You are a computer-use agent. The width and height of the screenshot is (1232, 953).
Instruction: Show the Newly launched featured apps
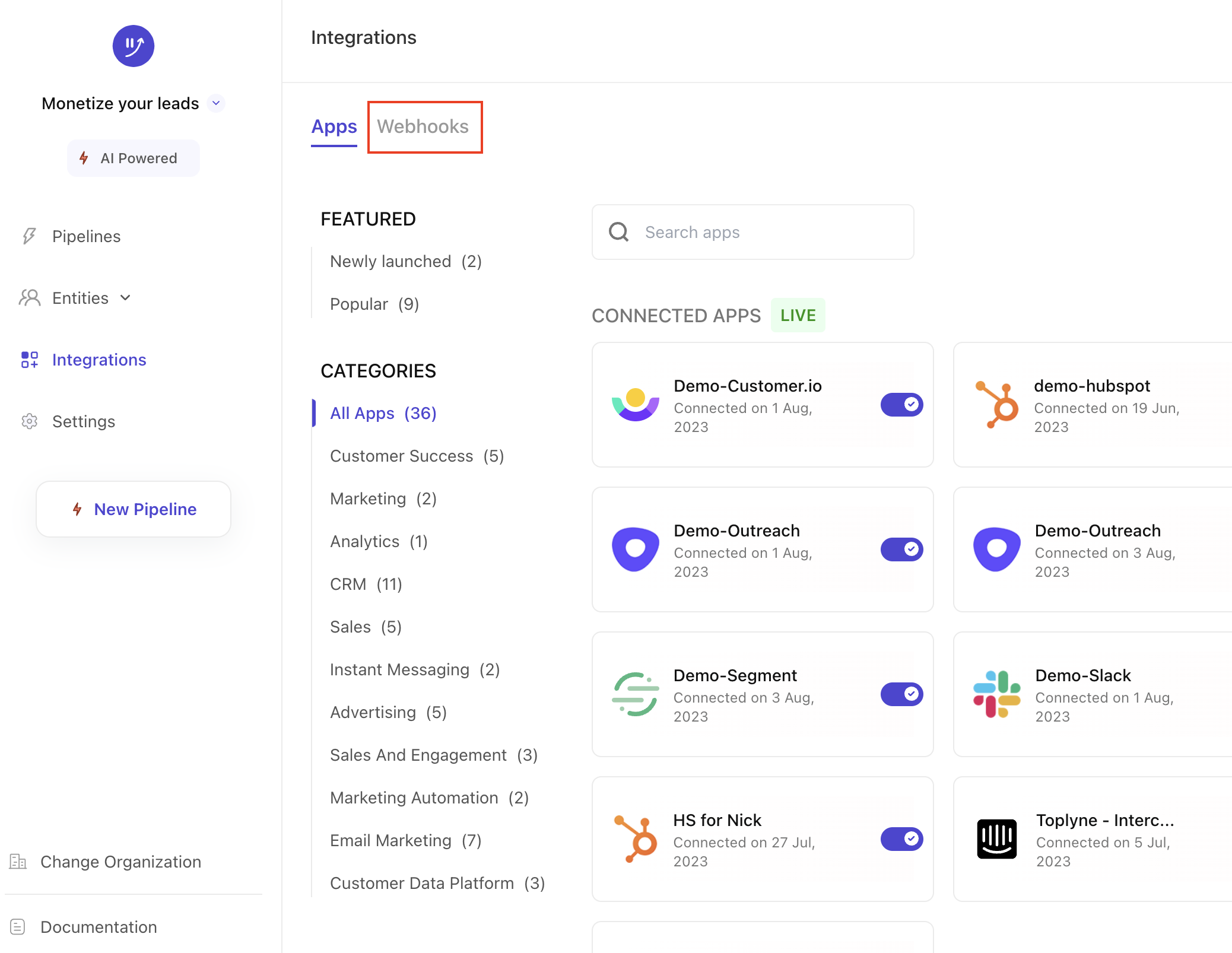pos(406,261)
